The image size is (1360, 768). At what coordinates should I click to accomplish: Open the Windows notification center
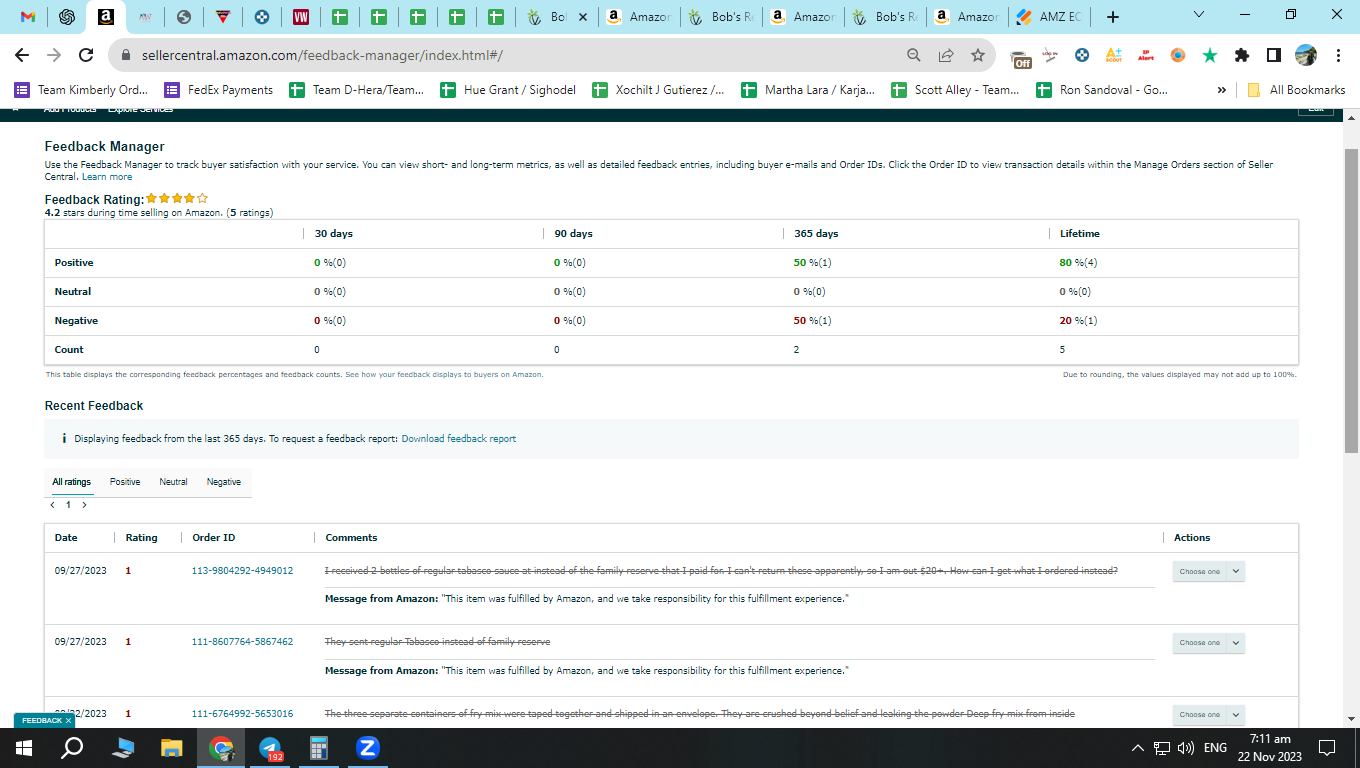[1327, 747]
